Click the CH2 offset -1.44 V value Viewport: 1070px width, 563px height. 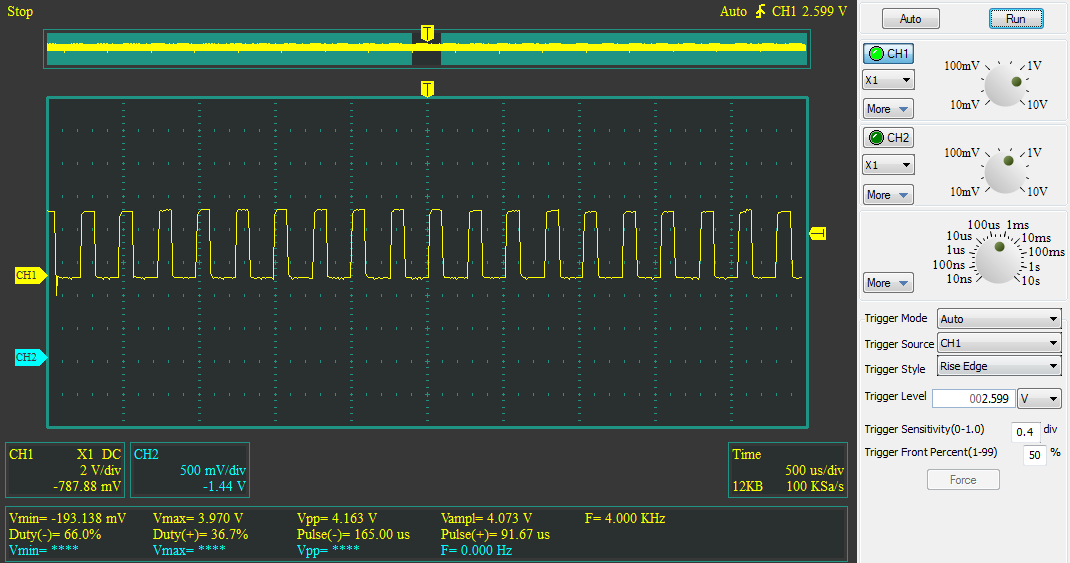tap(224, 487)
